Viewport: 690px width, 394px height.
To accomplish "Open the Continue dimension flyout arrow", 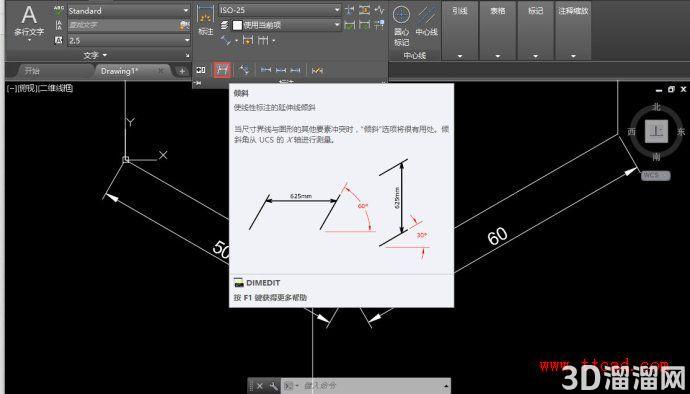I will [x=274, y=41].
